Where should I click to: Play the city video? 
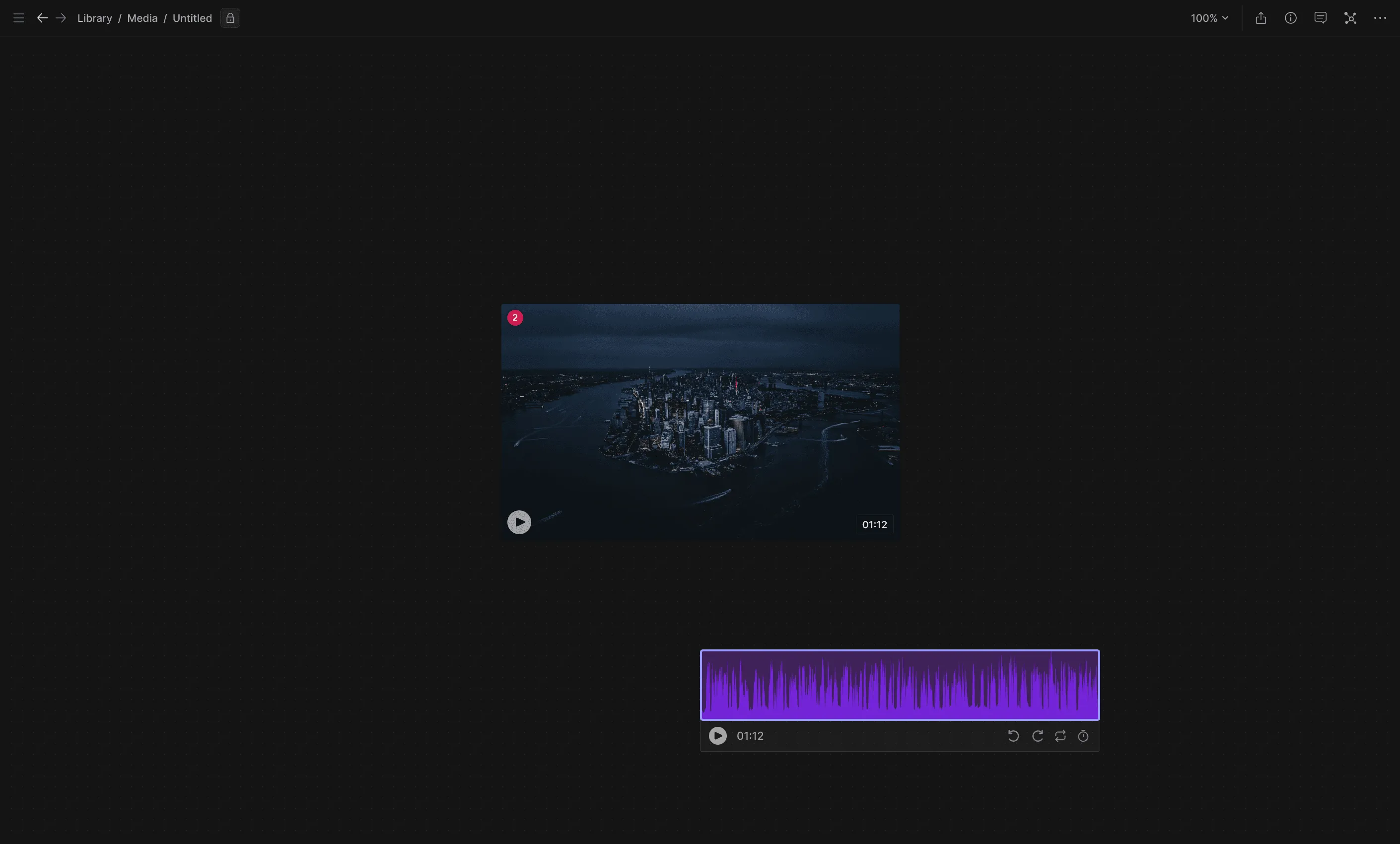pos(519,522)
